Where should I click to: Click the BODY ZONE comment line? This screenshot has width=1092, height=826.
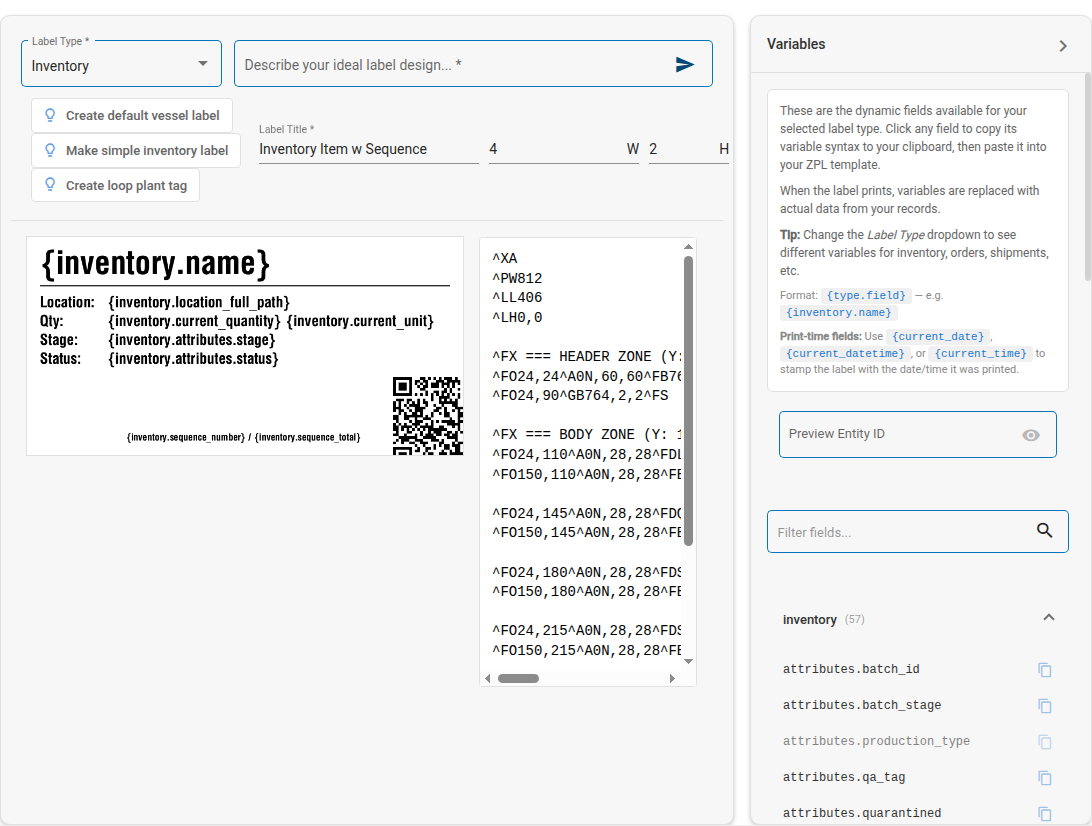586,435
